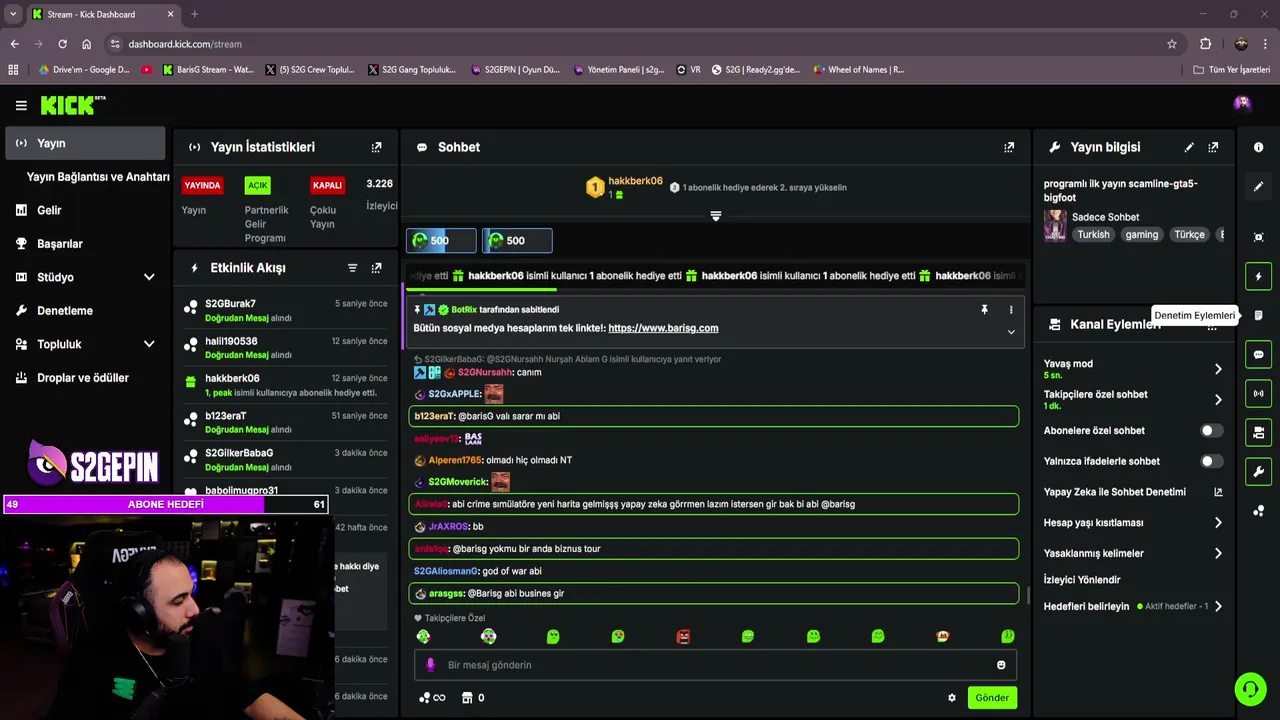The image size is (1280, 720).
Task: Reload the page in the browser
Action: click(x=62, y=44)
